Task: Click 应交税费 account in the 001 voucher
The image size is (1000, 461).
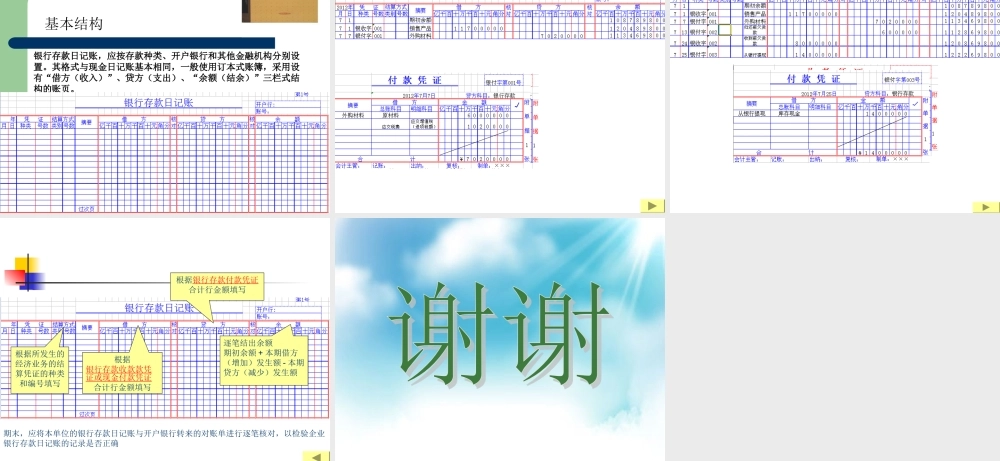Action: coord(389,127)
